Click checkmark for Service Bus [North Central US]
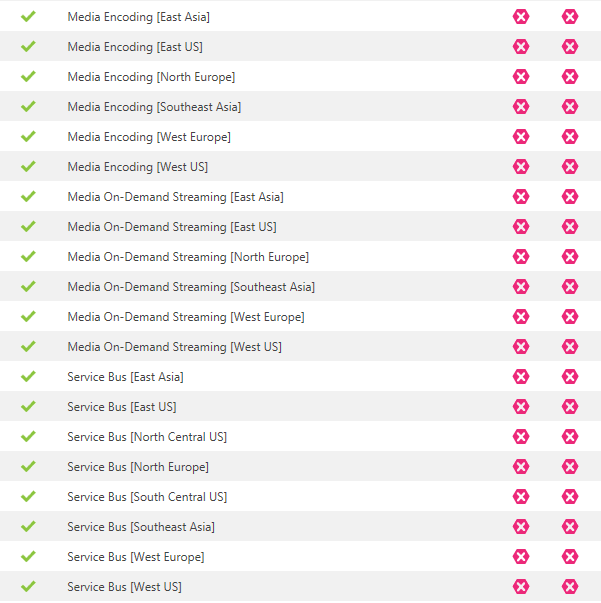Image resolution: width=601 pixels, height=603 pixels. pos(28,436)
